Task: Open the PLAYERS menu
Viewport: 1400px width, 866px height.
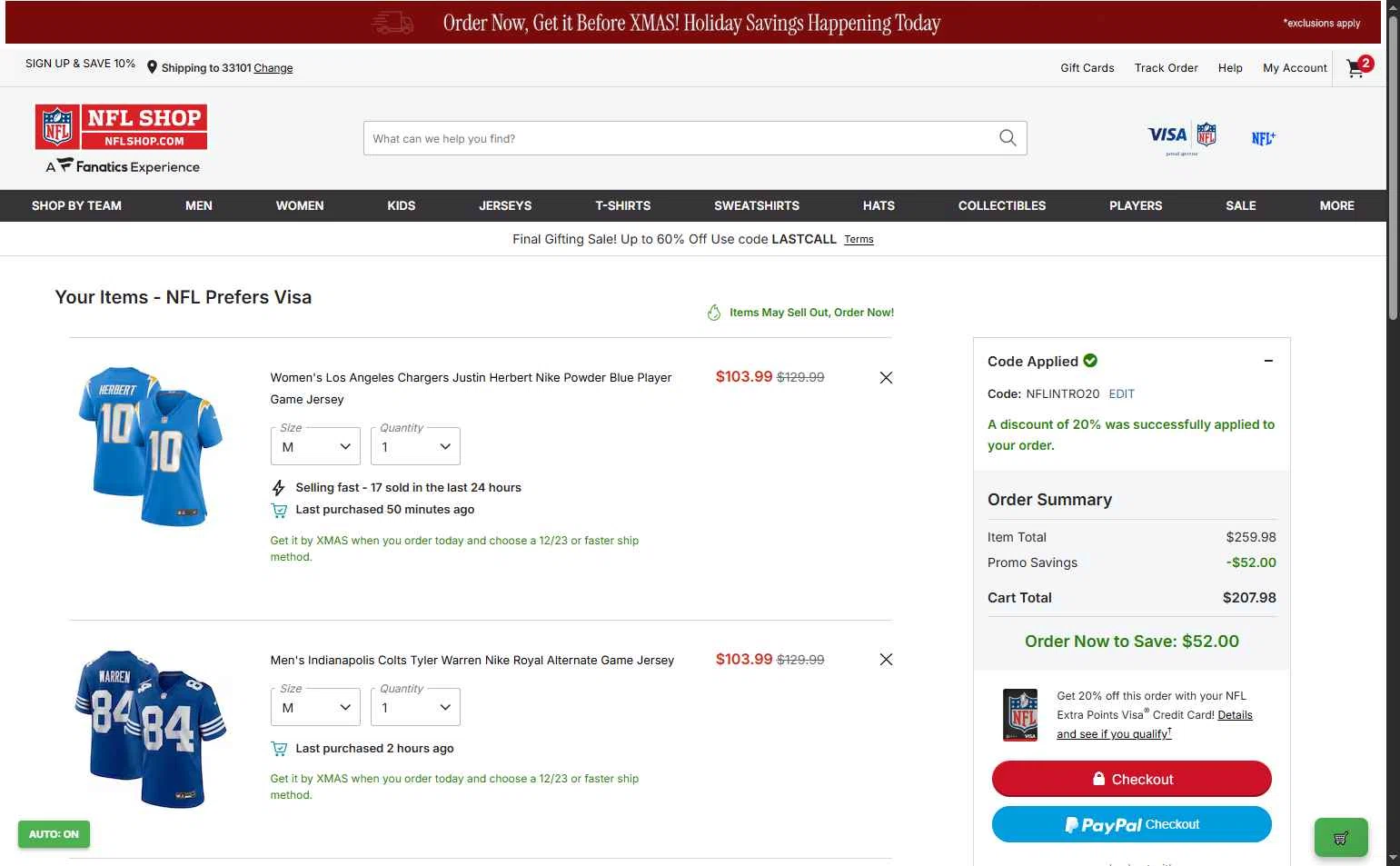Action: (1136, 206)
